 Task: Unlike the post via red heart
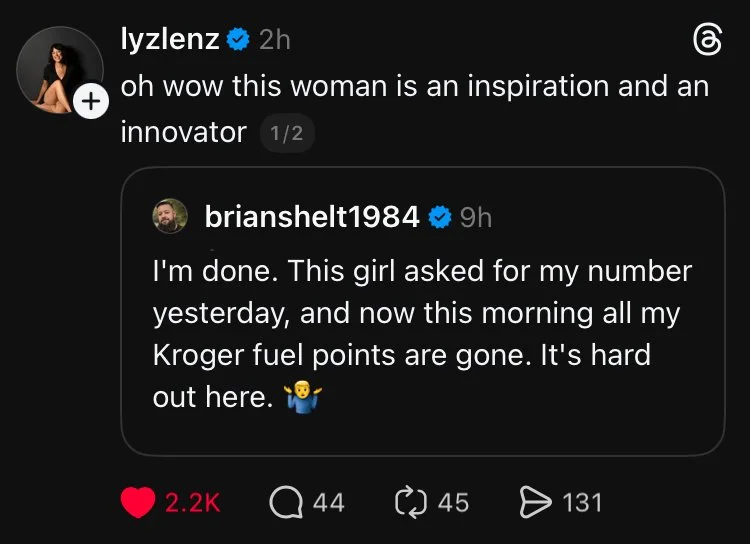click(x=138, y=502)
